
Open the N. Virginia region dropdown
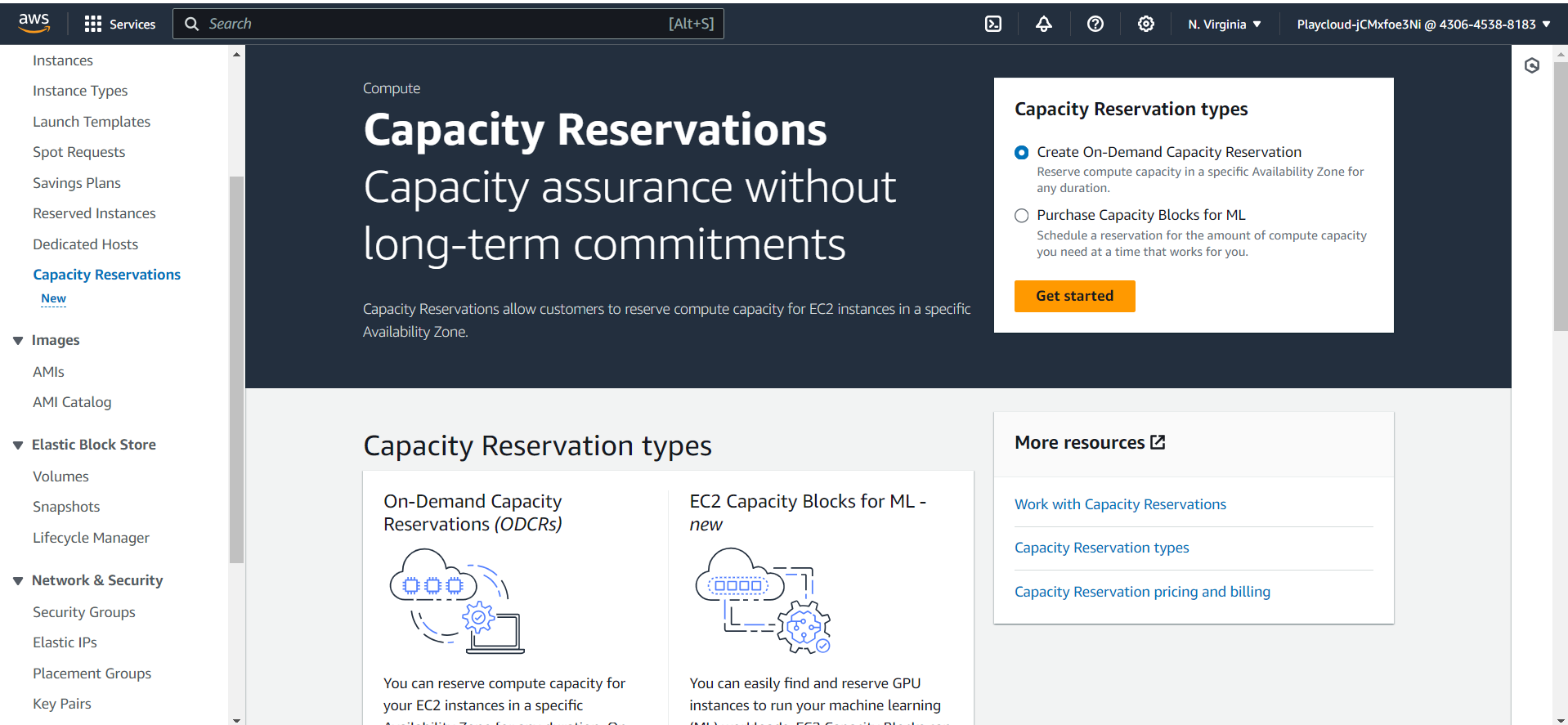click(x=1224, y=24)
